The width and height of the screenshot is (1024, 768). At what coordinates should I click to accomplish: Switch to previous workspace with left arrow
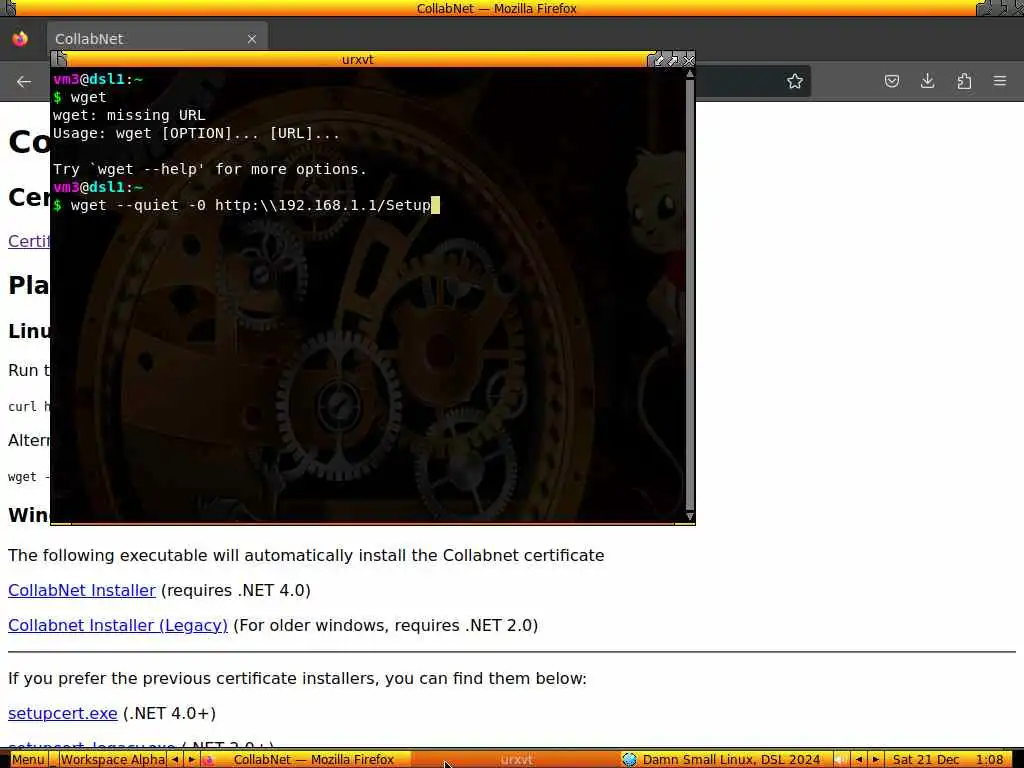tap(175, 760)
